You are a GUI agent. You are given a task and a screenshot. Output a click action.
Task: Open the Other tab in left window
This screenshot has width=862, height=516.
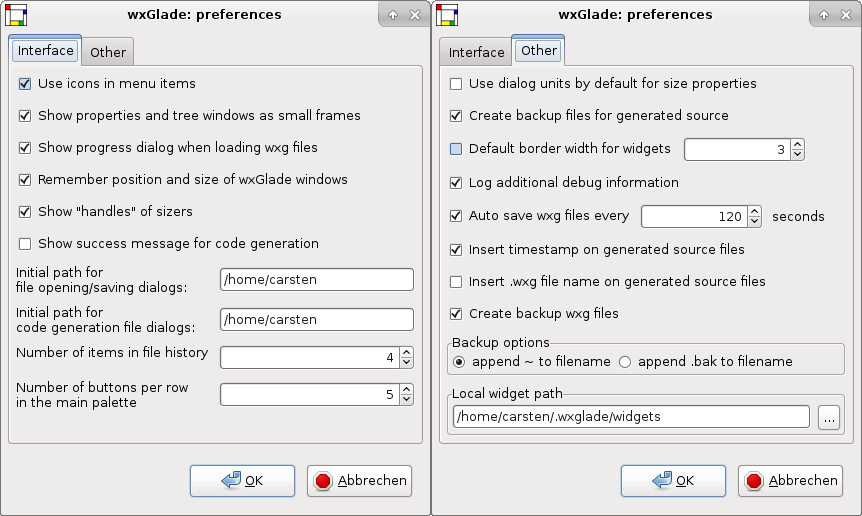tap(108, 52)
